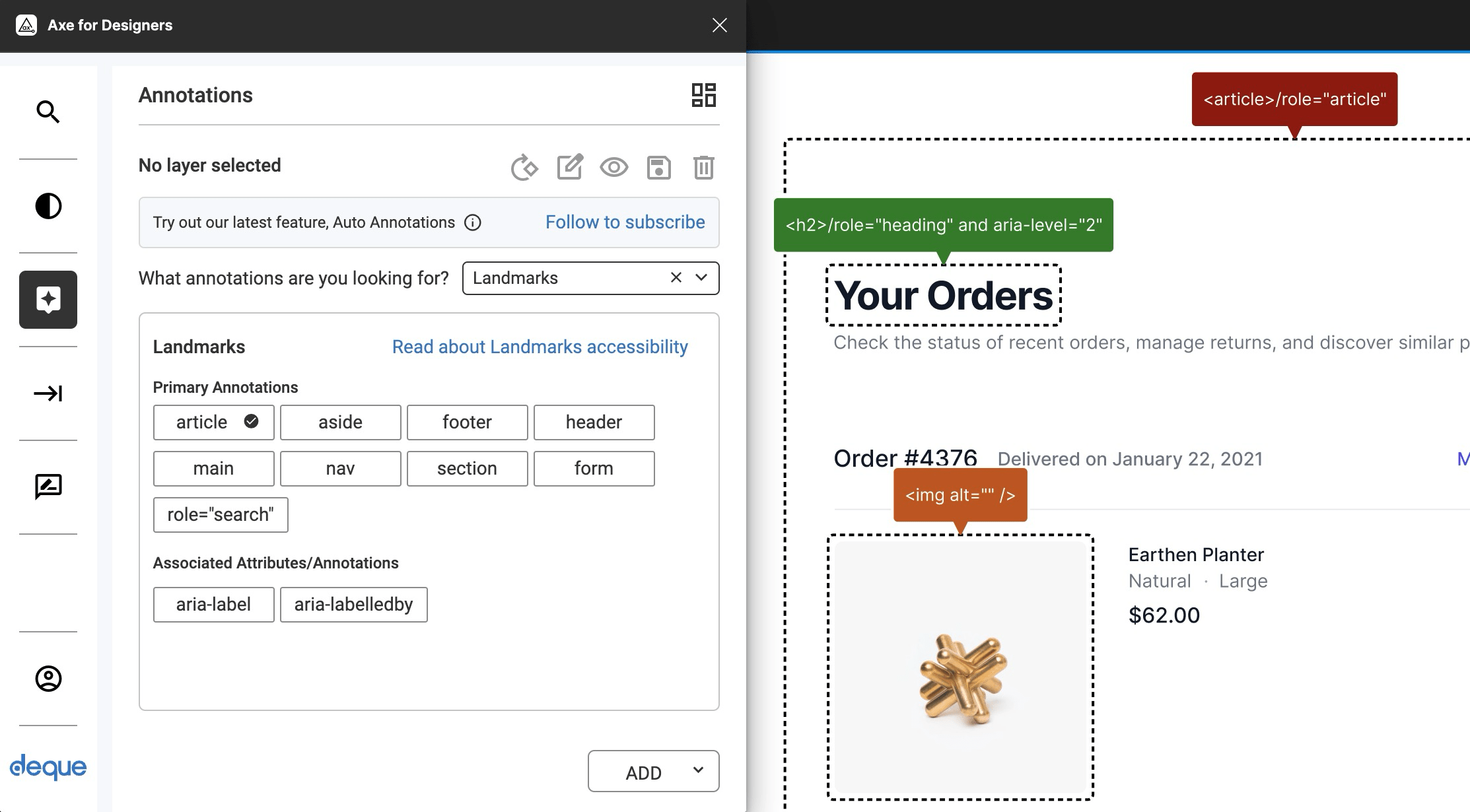
Task: Select the nav landmark annotation
Action: coord(340,469)
